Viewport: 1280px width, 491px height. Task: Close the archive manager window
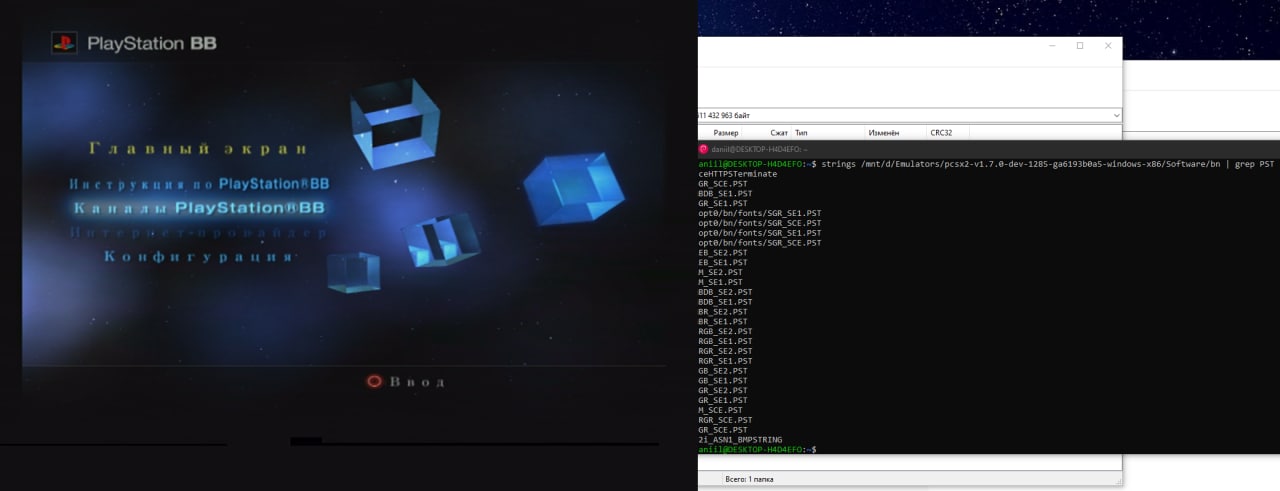1108,46
